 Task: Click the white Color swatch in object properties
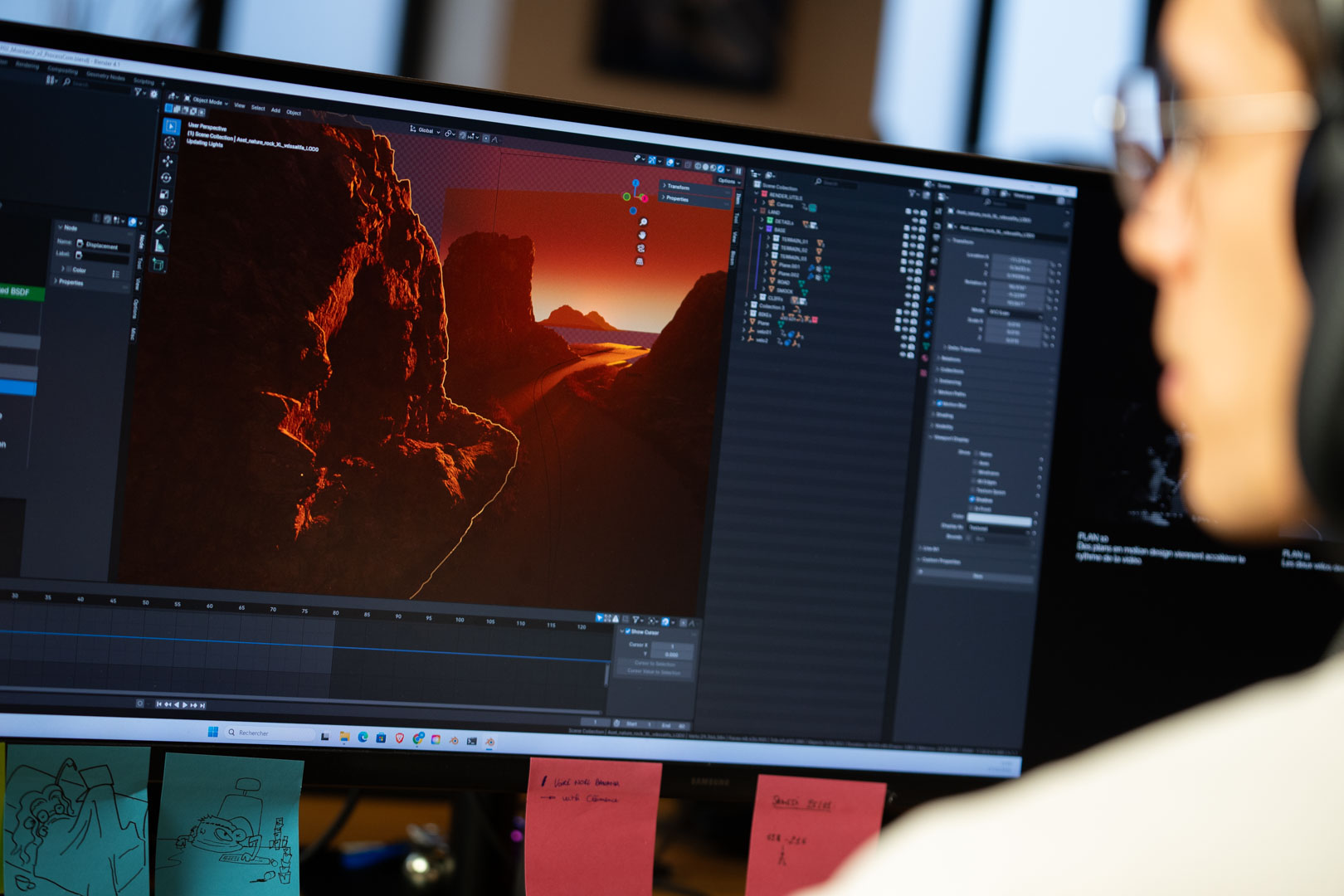[x=1000, y=520]
